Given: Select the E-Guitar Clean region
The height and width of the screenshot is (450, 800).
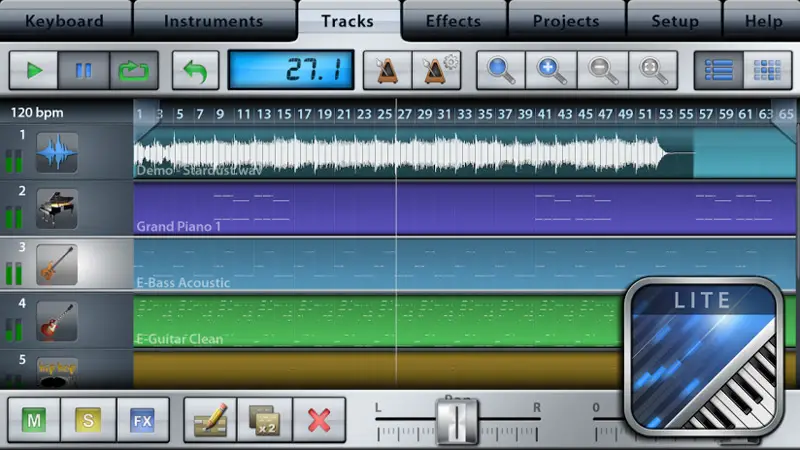Looking at the screenshot, I should [378, 321].
